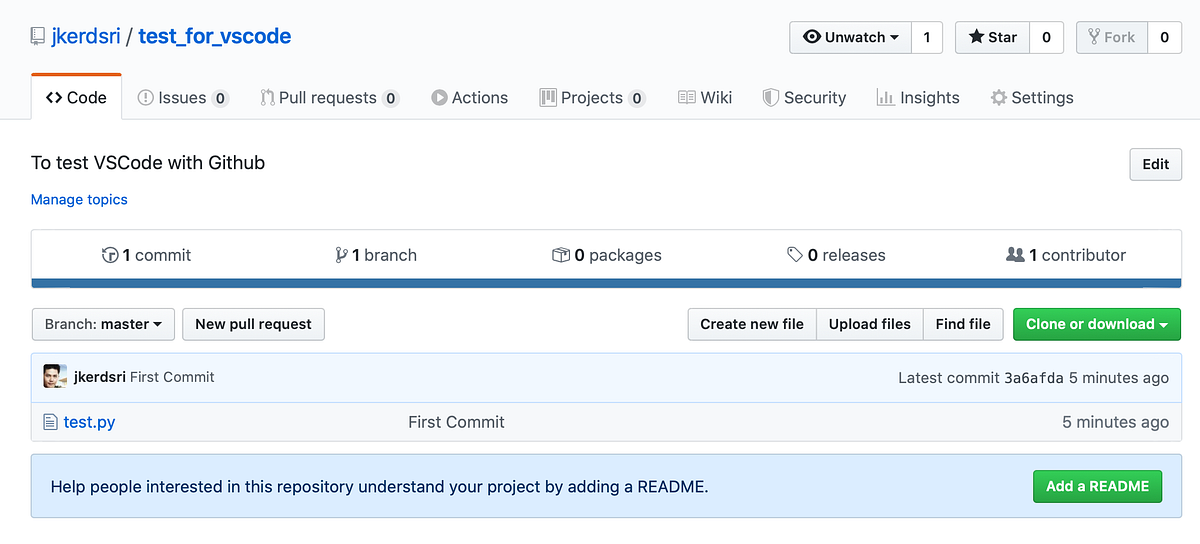Screen dimensions: 1200x544
Task: Click the commits history clock icon
Action: point(110,255)
